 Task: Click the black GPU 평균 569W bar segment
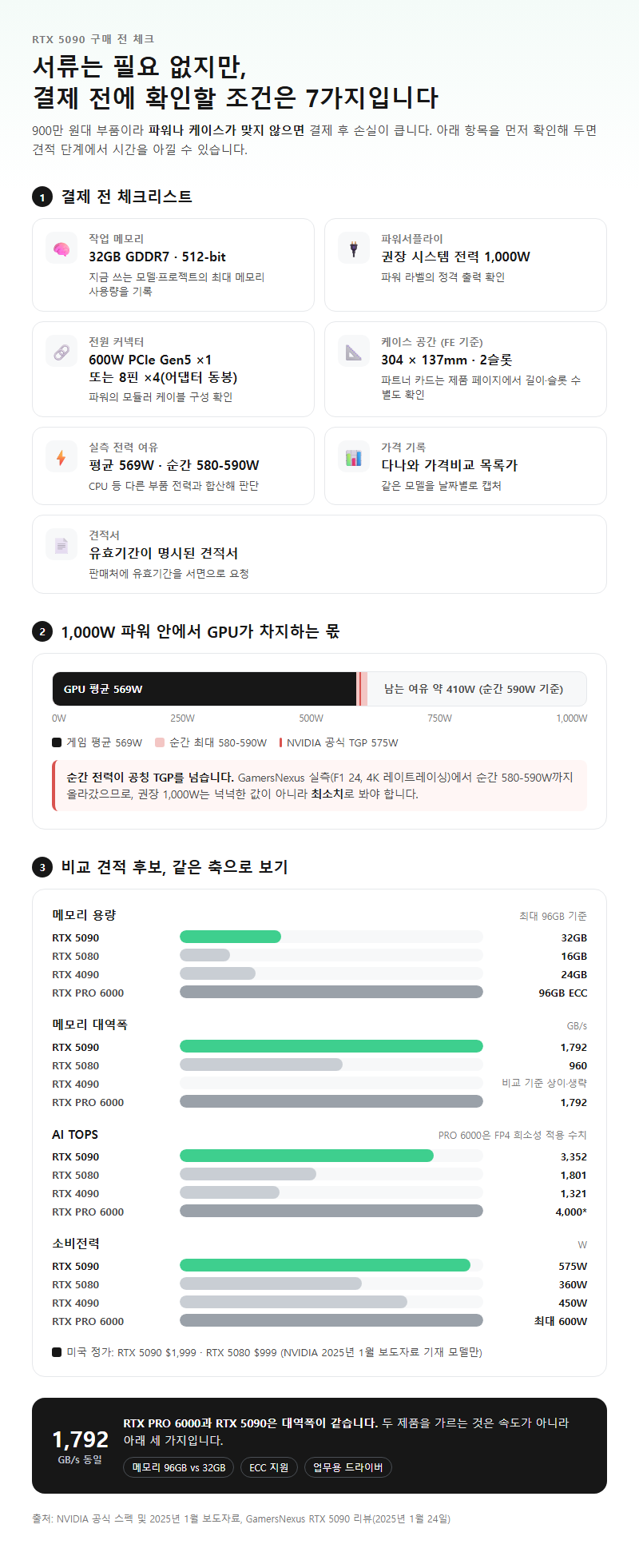click(x=204, y=689)
